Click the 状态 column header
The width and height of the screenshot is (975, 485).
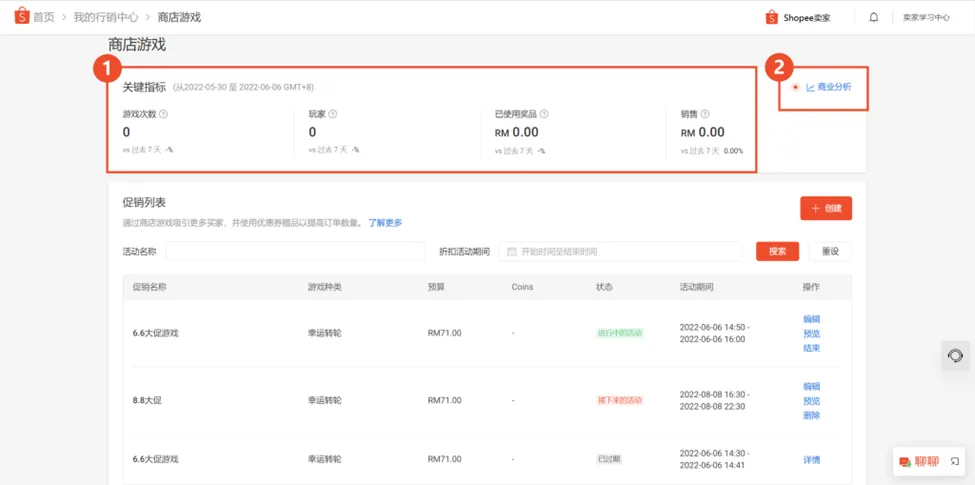tap(604, 287)
